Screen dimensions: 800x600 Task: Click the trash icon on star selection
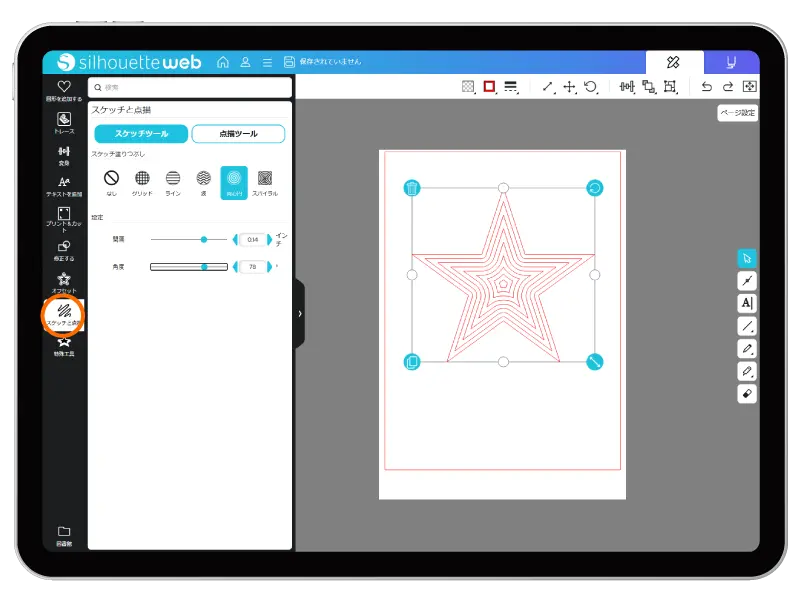coord(412,188)
